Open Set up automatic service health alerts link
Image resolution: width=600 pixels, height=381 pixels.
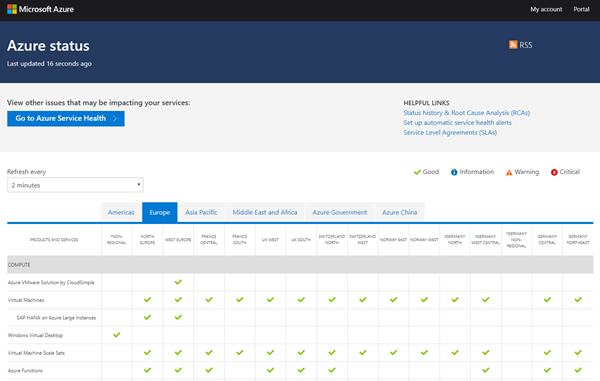[457, 123]
